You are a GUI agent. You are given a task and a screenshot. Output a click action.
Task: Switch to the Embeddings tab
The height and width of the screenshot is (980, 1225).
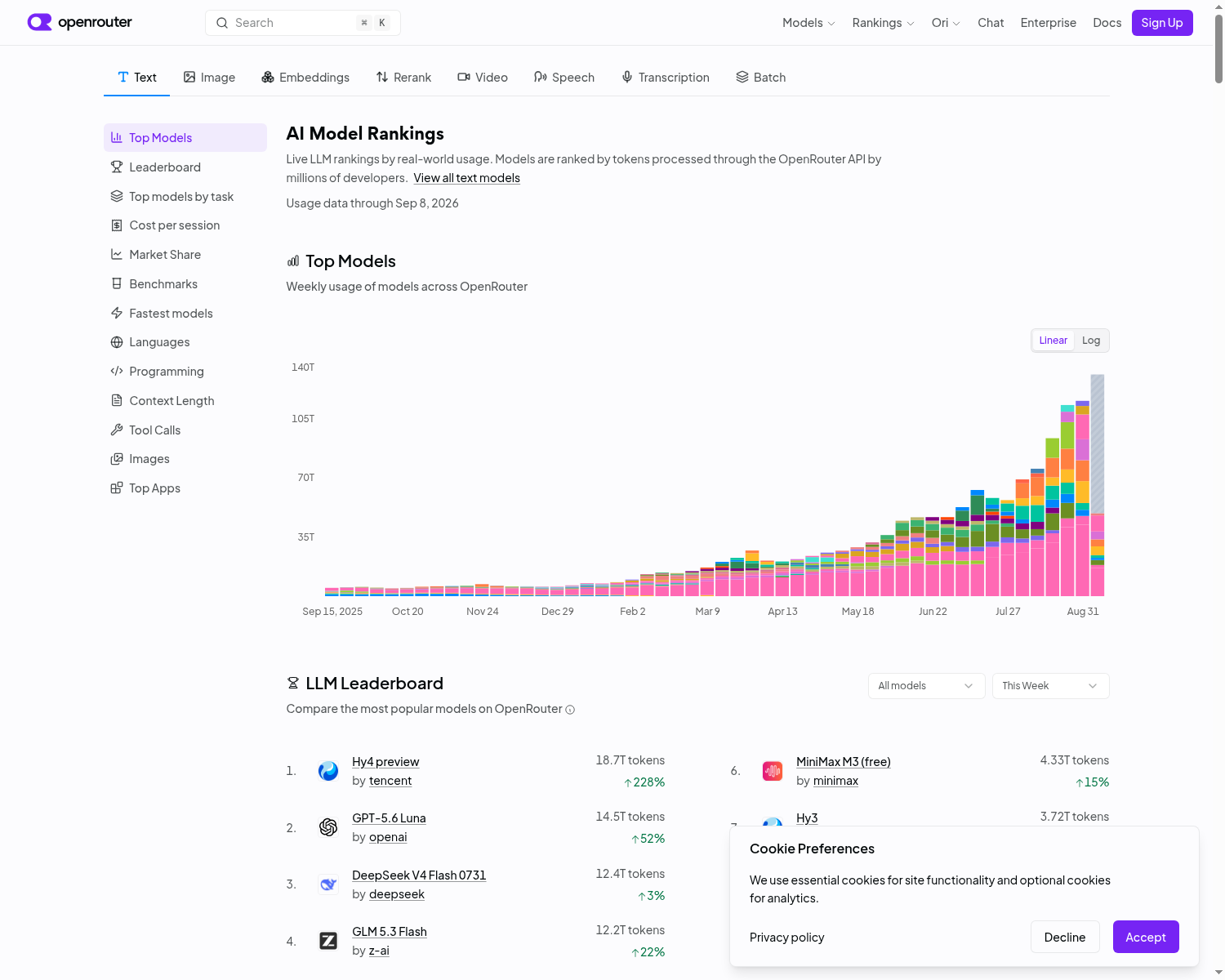tap(305, 78)
